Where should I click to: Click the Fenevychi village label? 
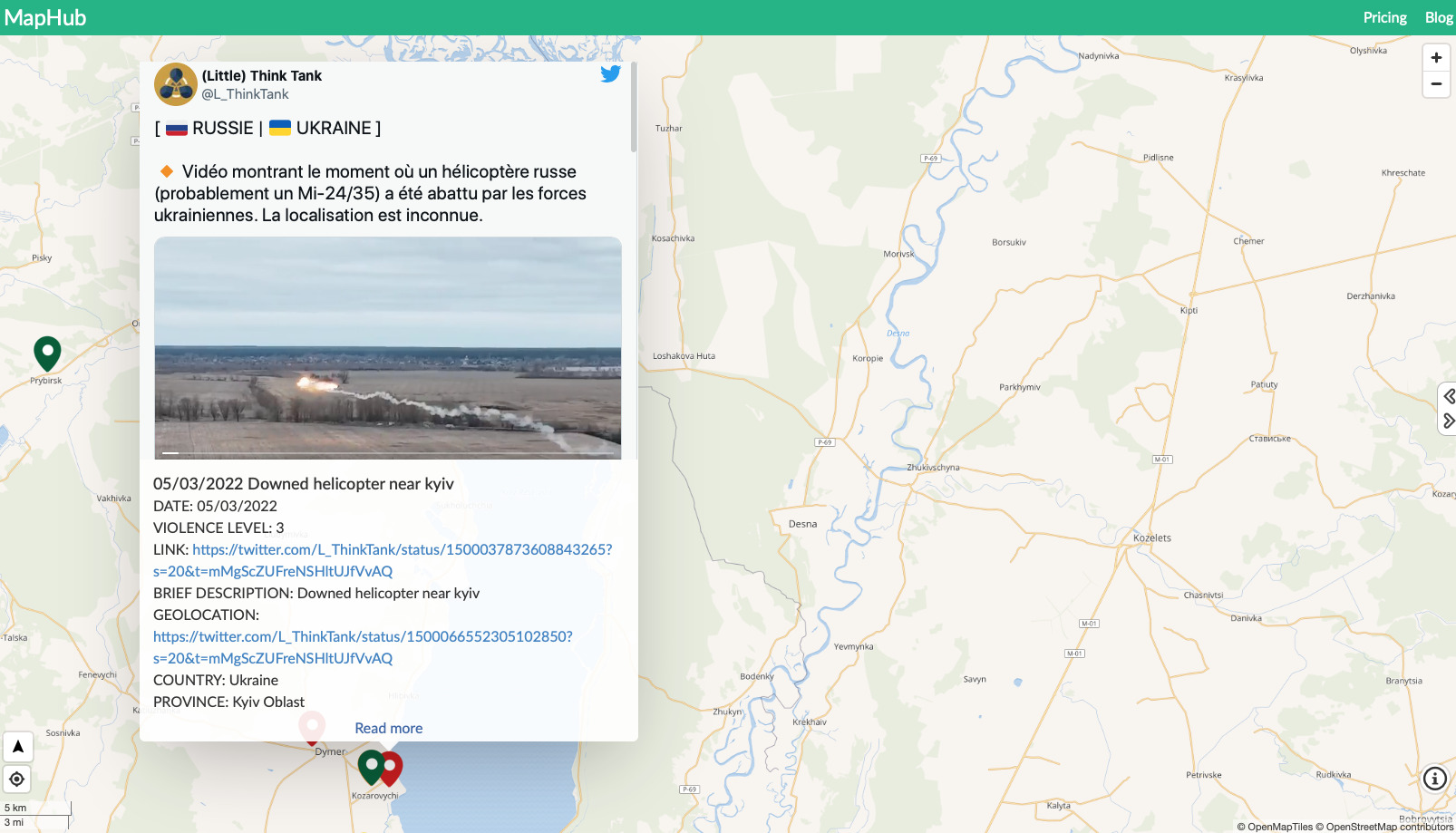[x=97, y=674]
